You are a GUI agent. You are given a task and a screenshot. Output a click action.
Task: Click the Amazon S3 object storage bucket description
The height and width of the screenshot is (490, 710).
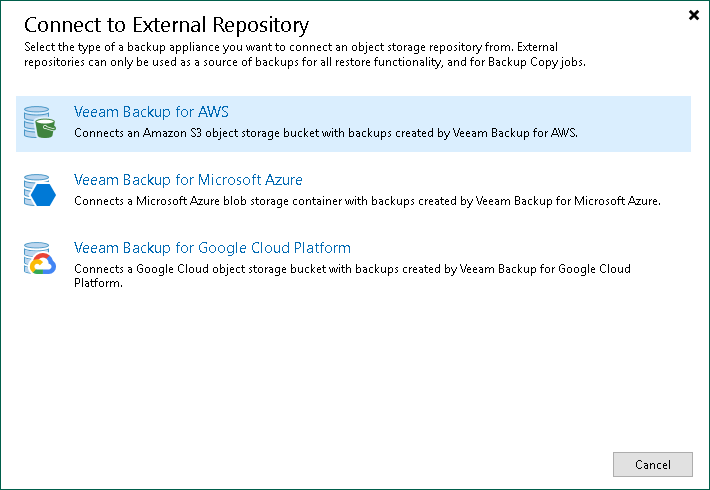(326, 132)
